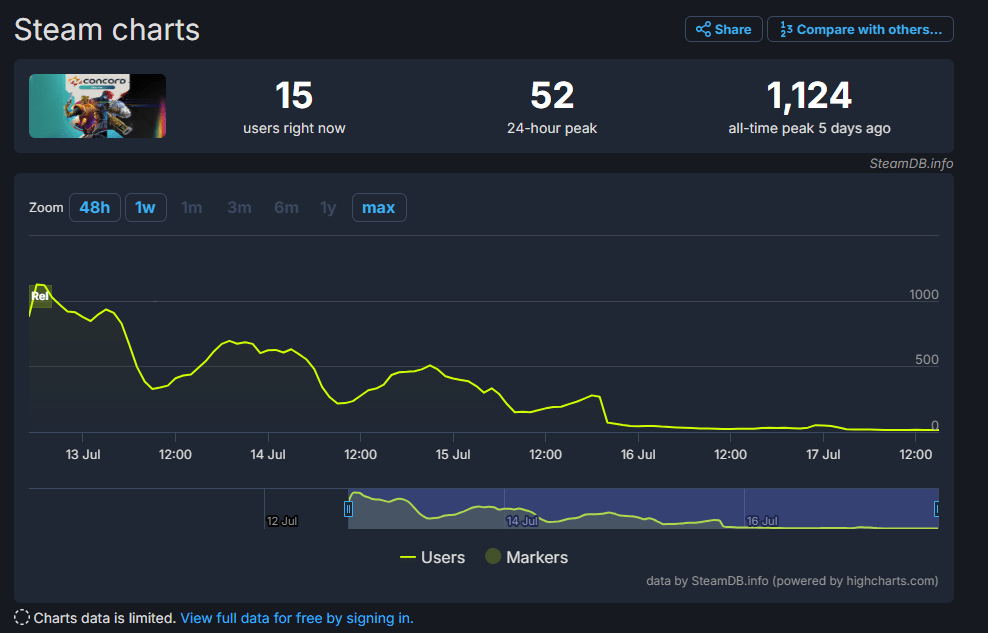This screenshot has height=633, width=988.
Task: Click the 13 Jul axis label
Action: (83, 454)
